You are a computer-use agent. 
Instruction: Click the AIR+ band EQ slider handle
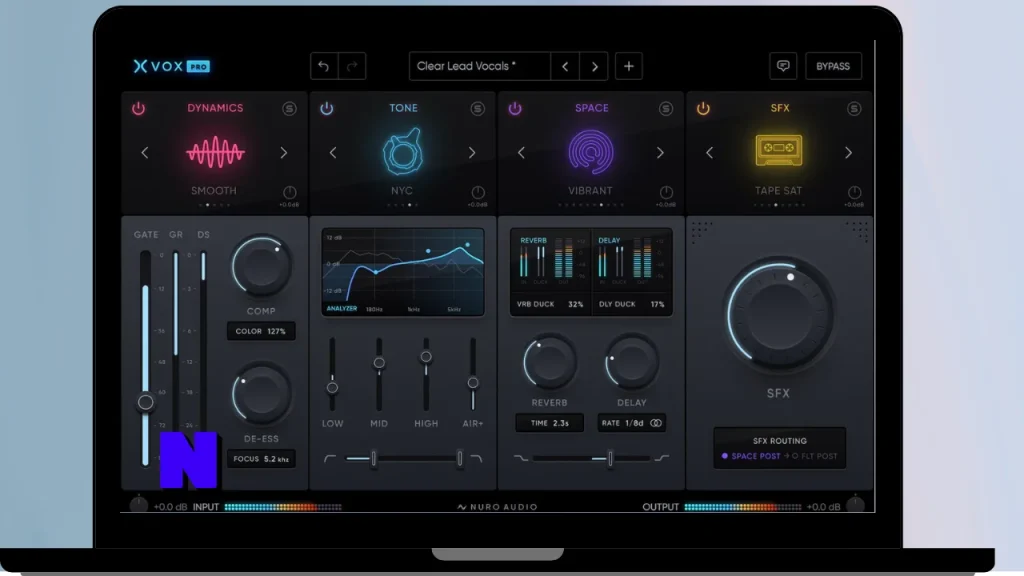click(473, 383)
